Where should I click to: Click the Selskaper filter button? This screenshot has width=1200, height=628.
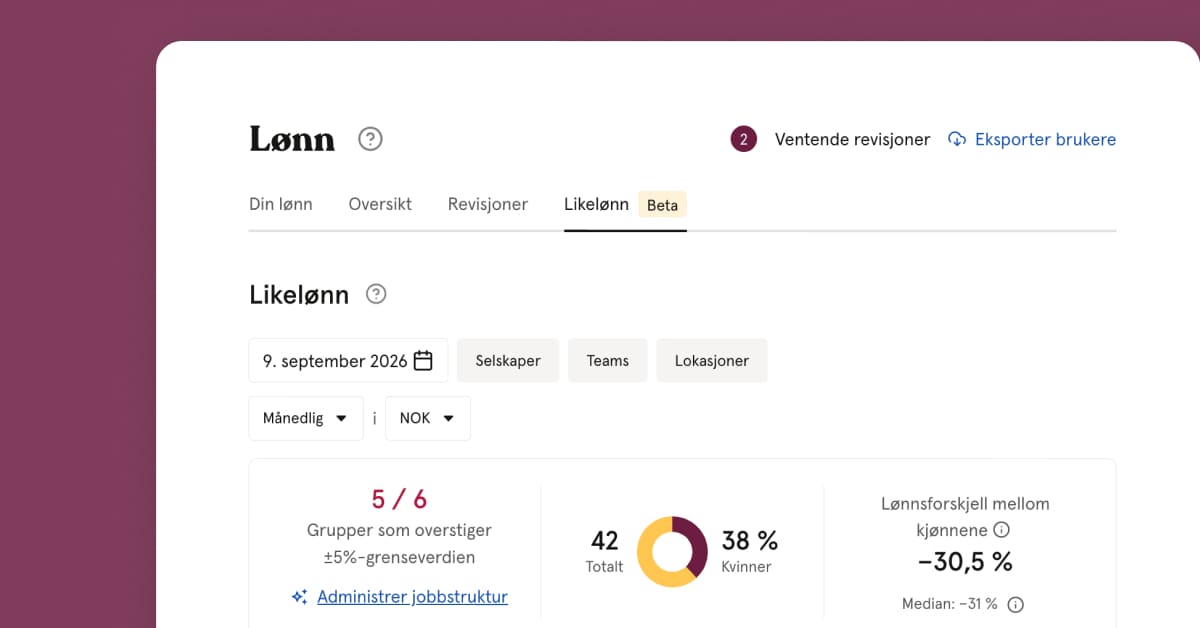tap(508, 360)
